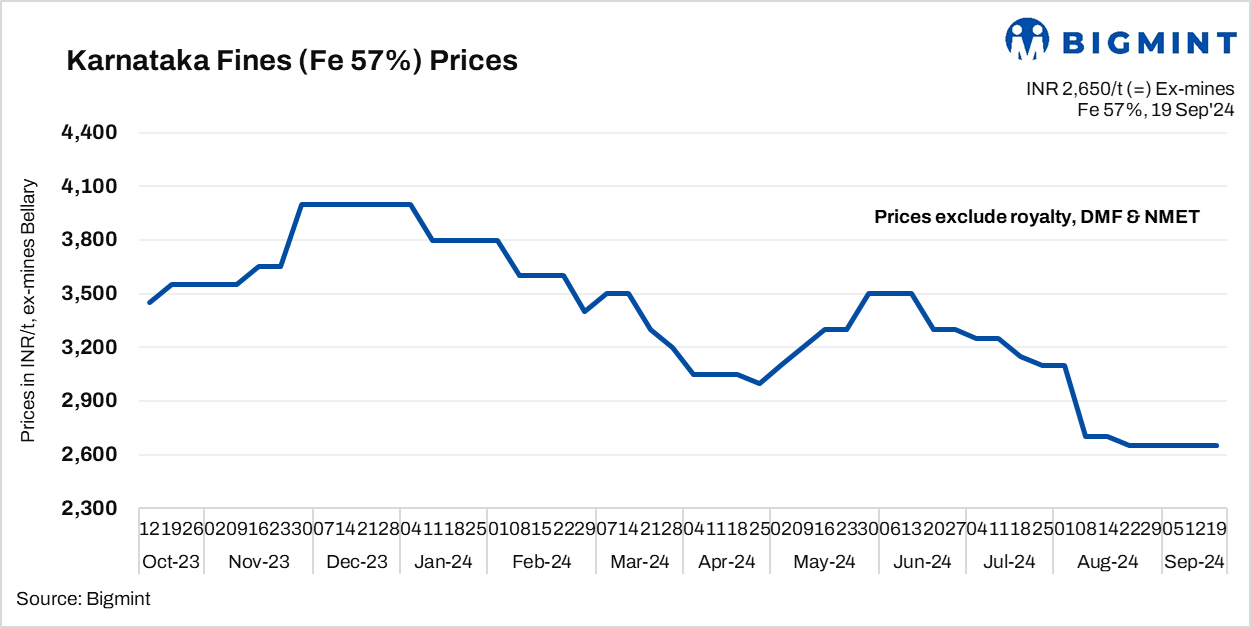
Task: Click the Nov-23 month label
Action: click(258, 562)
